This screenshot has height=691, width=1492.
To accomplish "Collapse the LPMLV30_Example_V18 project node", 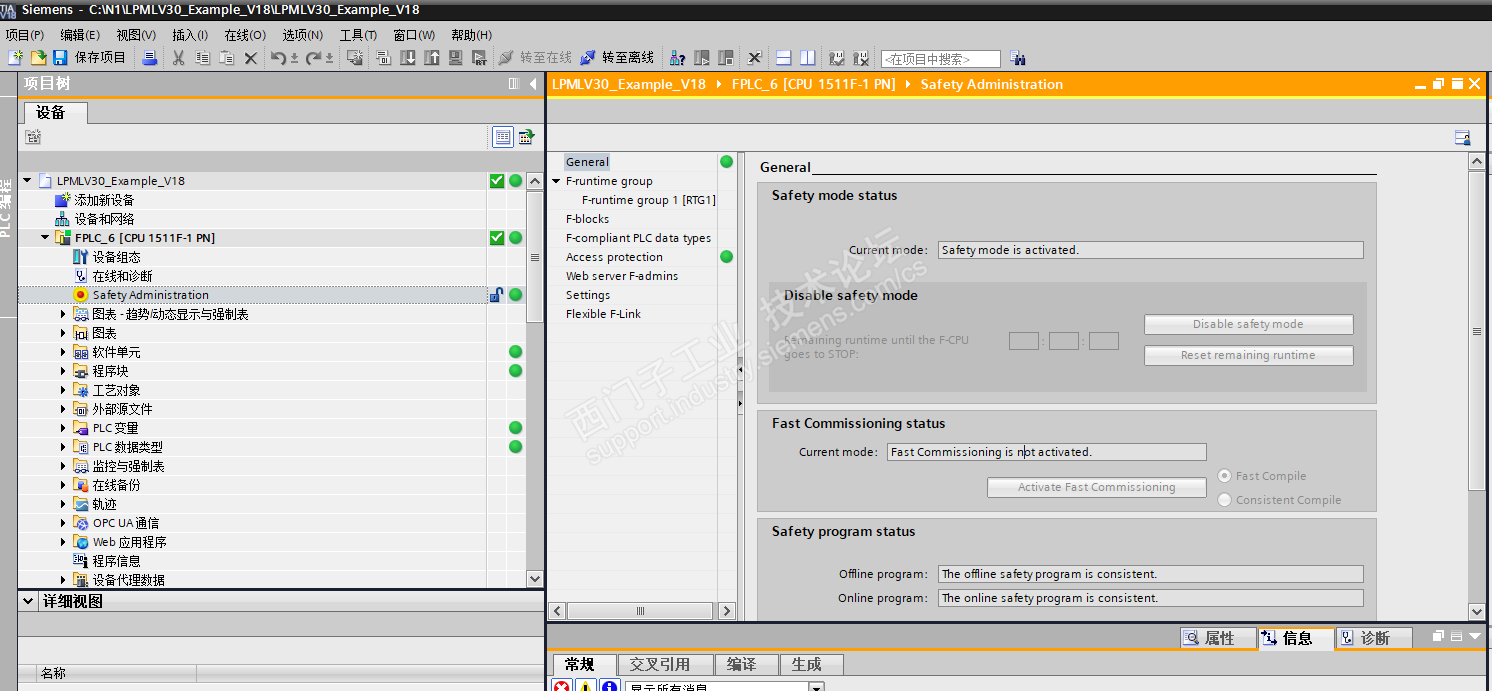I will point(27,181).
